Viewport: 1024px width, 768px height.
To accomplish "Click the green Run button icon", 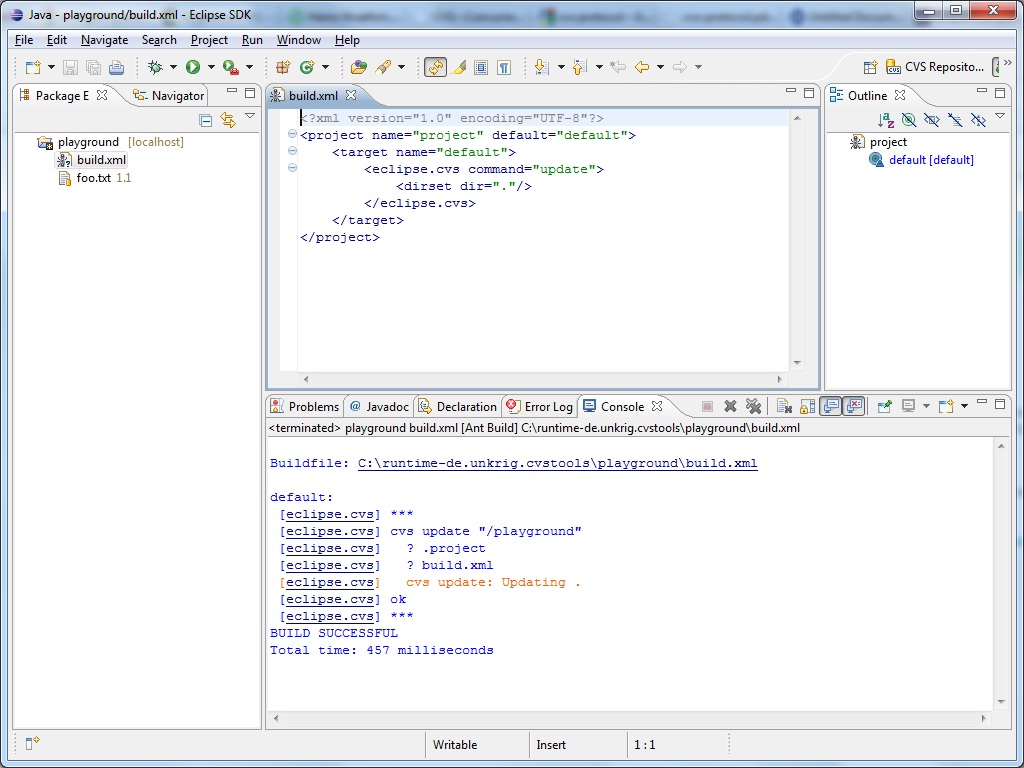I will tap(193, 67).
